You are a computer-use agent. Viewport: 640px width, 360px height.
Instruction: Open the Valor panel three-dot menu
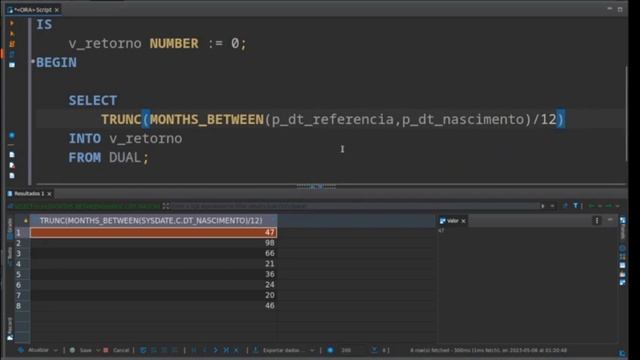[x=597, y=221]
